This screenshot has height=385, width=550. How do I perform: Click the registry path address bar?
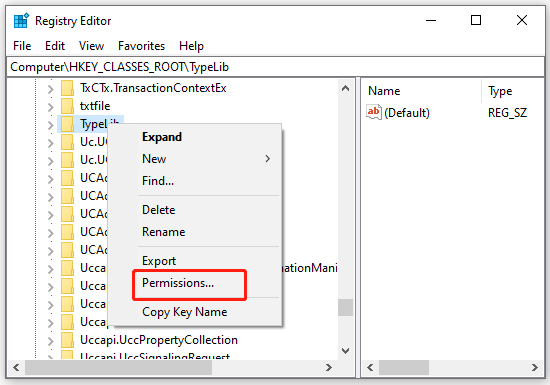[275, 67]
